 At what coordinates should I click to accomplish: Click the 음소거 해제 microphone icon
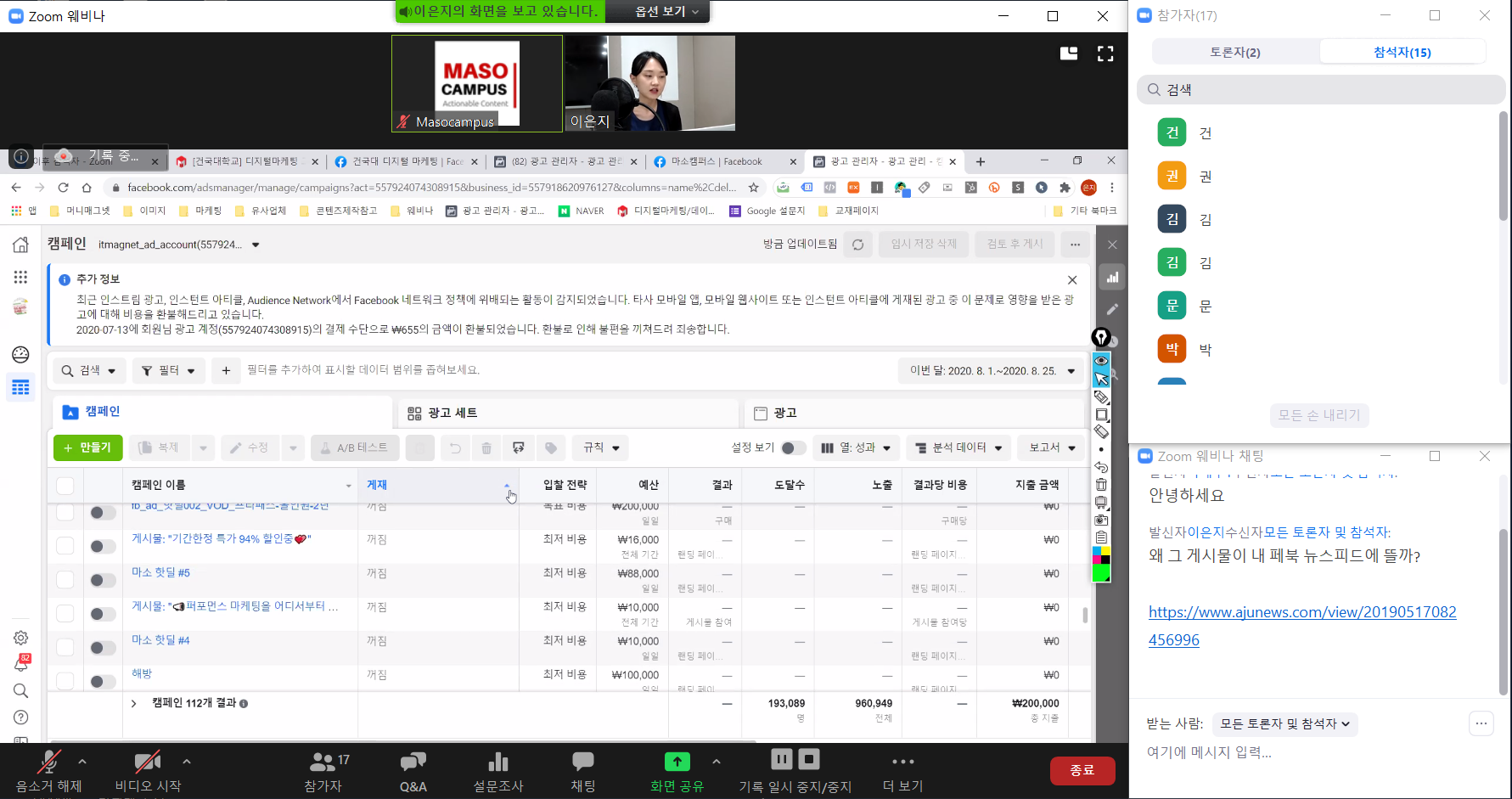point(49,762)
